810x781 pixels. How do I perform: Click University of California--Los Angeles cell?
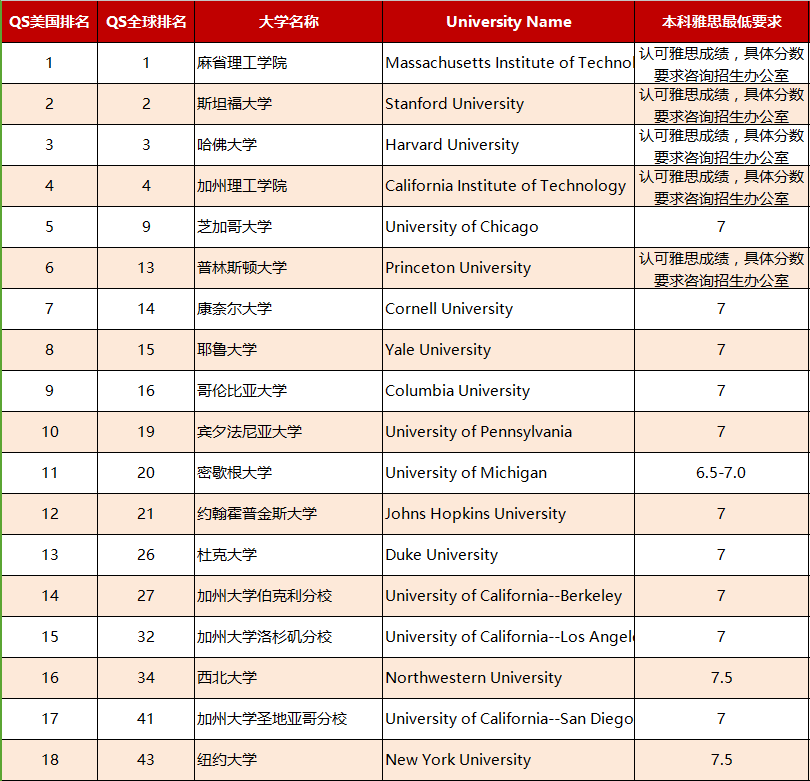click(508, 636)
